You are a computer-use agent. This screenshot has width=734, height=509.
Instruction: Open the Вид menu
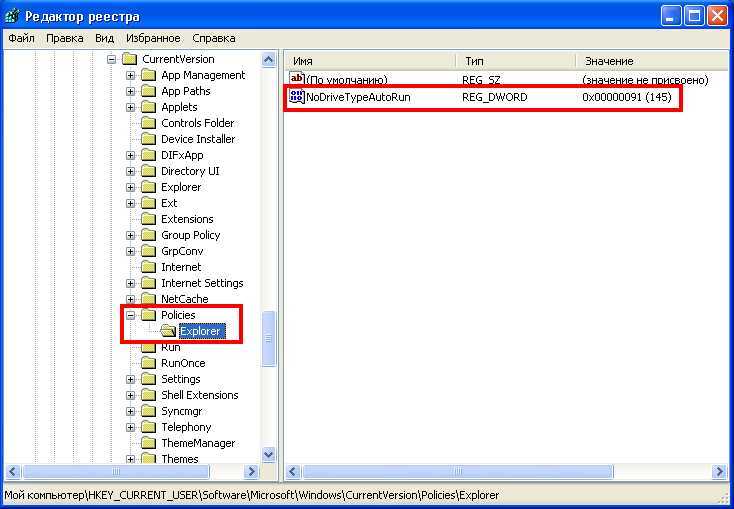104,38
